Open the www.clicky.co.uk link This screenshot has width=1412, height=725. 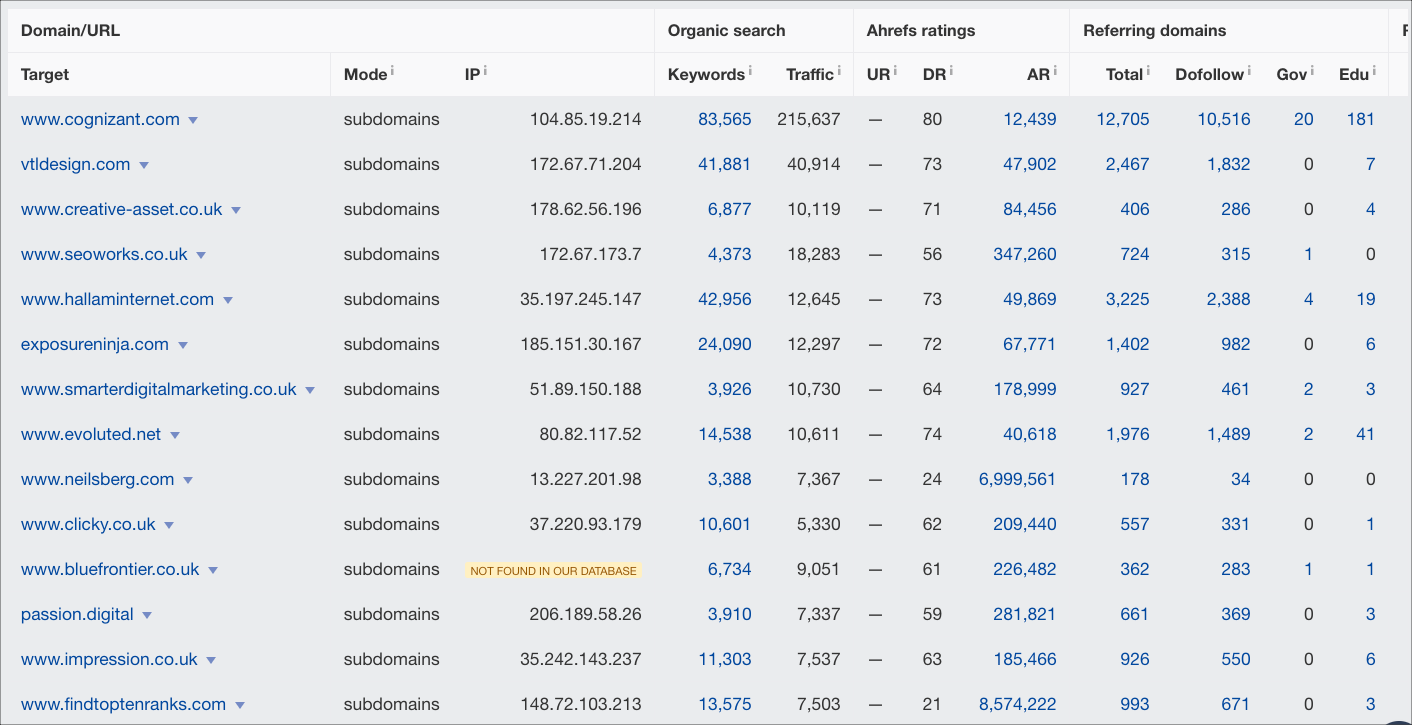click(88, 525)
